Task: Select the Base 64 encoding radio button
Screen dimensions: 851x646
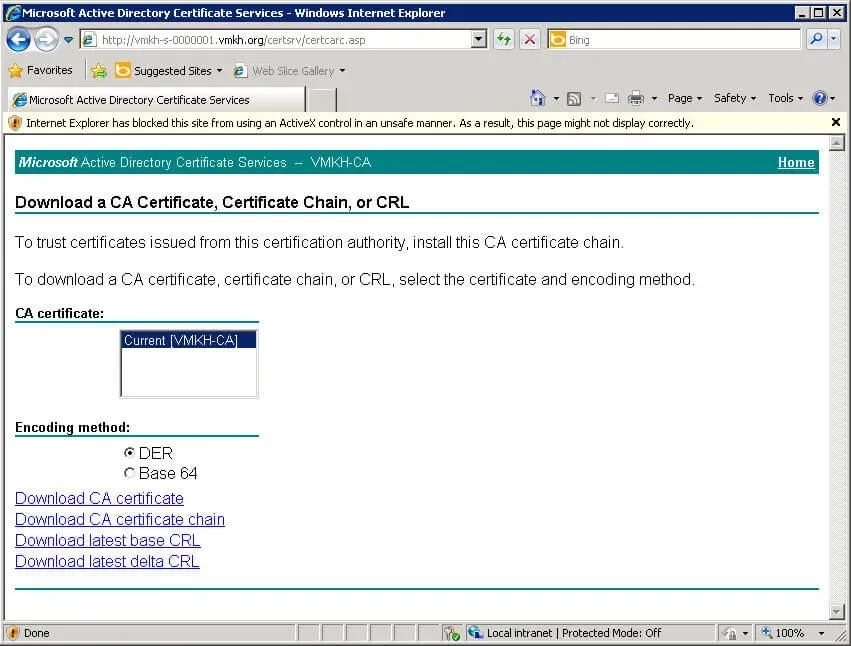Action: coord(129,473)
